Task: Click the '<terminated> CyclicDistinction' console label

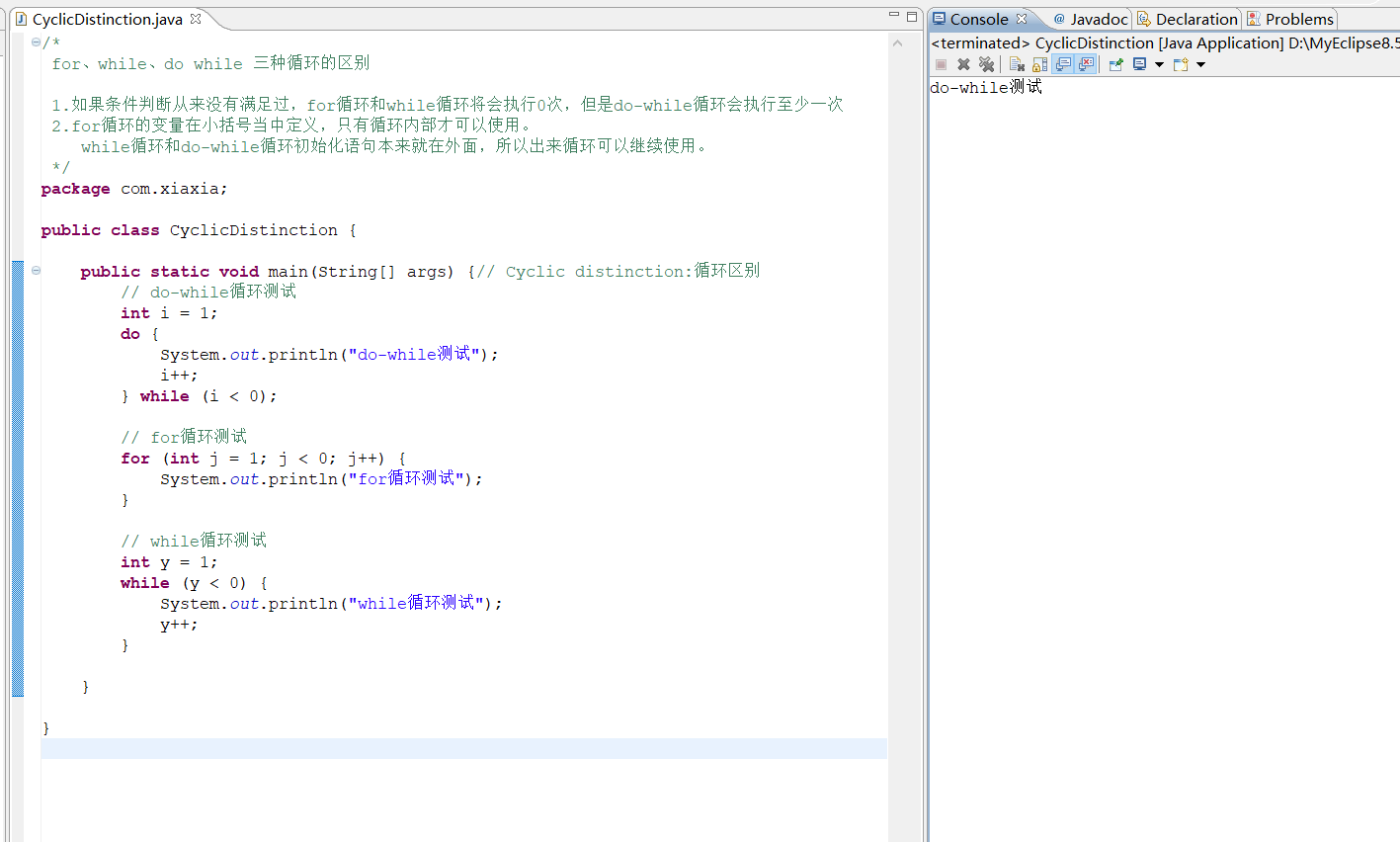Action: [x=1165, y=43]
